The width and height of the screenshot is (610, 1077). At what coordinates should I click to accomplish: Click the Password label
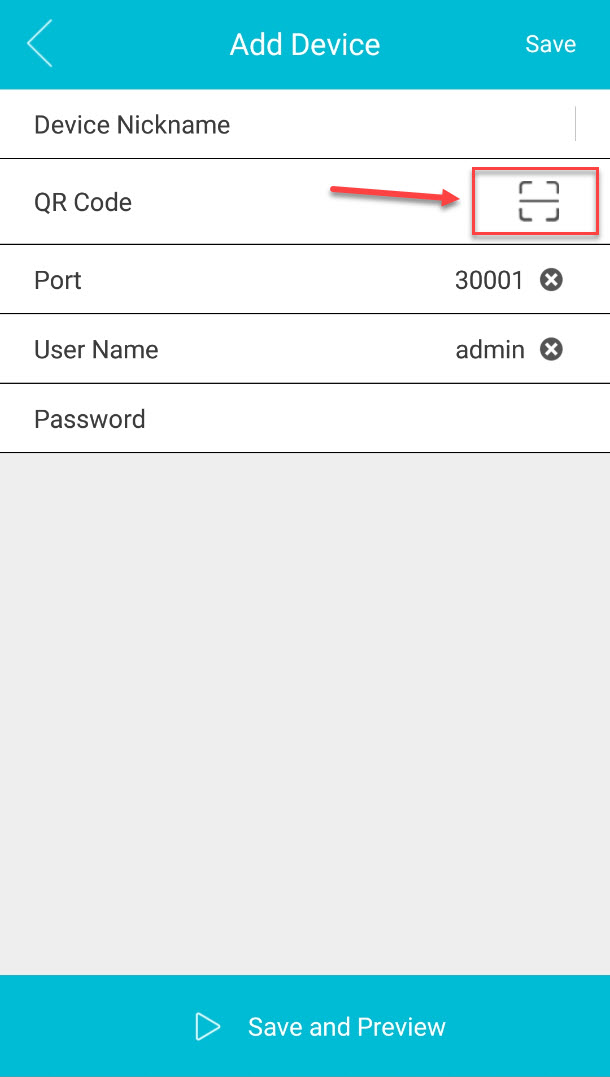click(90, 419)
